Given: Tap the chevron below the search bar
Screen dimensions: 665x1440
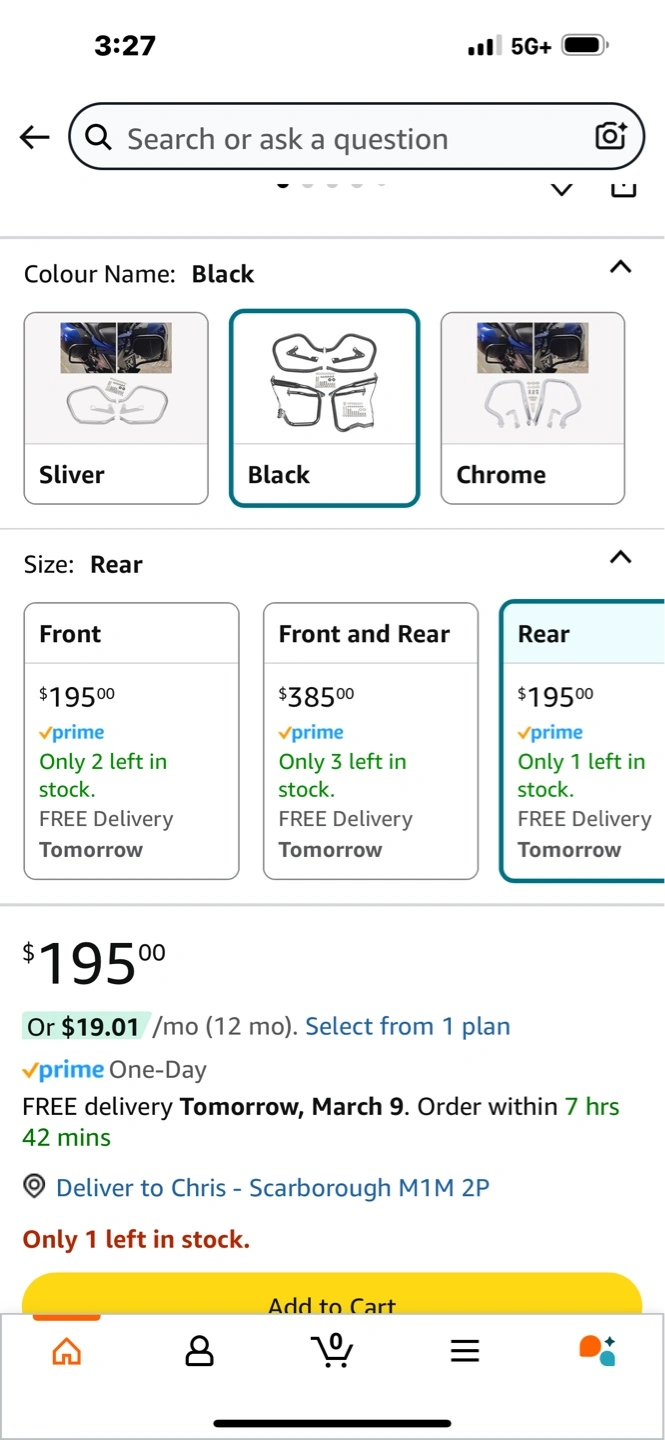Looking at the screenshot, I should (562, 189).
